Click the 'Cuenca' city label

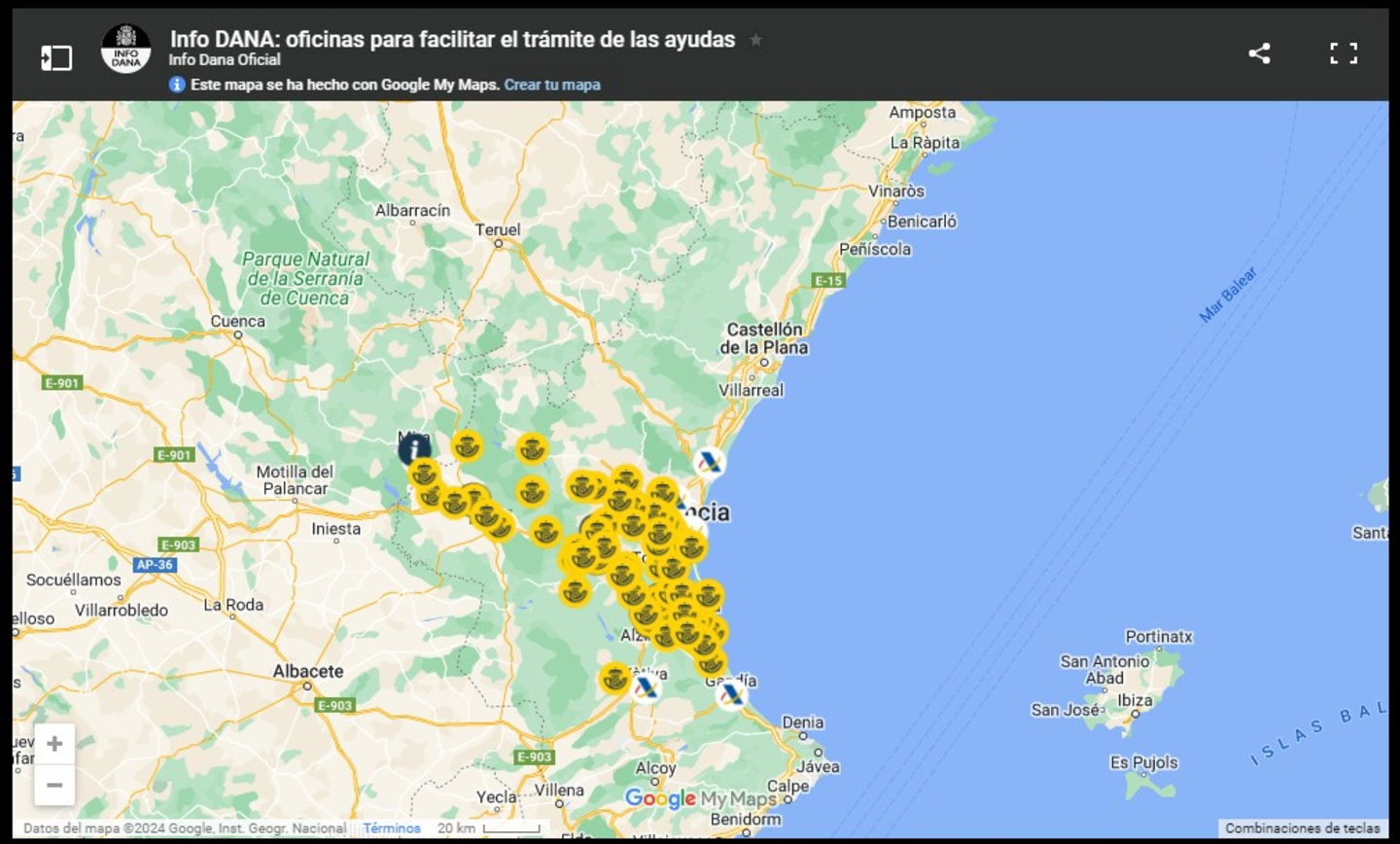238,321
